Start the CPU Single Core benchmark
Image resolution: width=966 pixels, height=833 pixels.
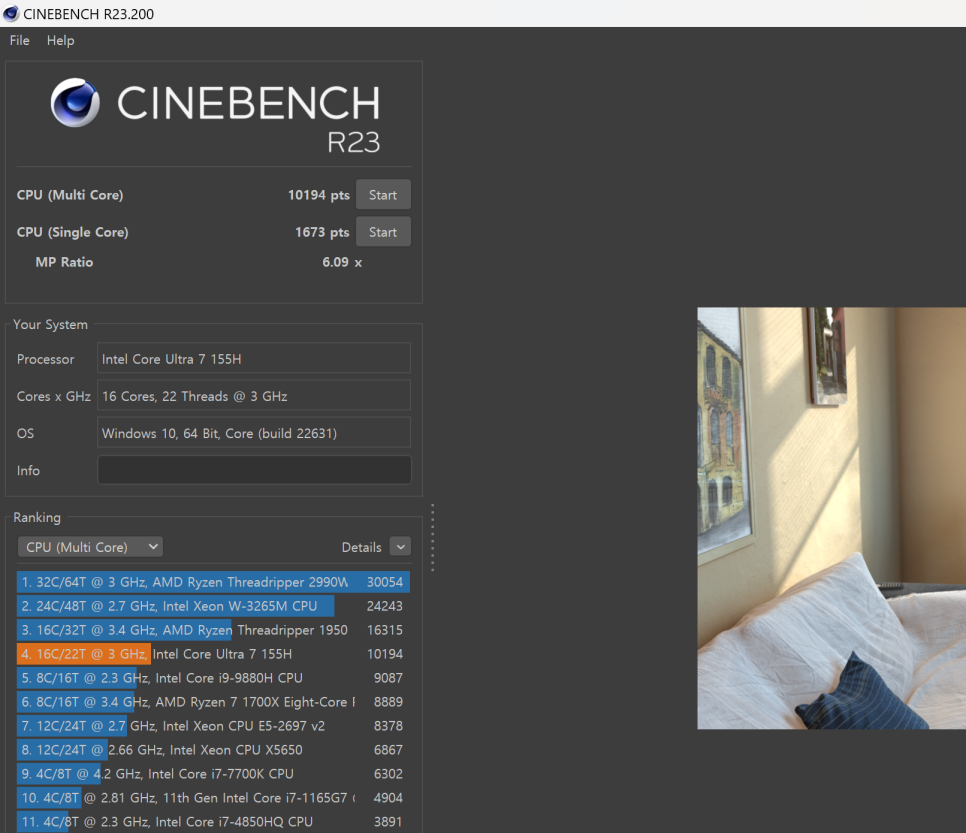tap(383, 232)
